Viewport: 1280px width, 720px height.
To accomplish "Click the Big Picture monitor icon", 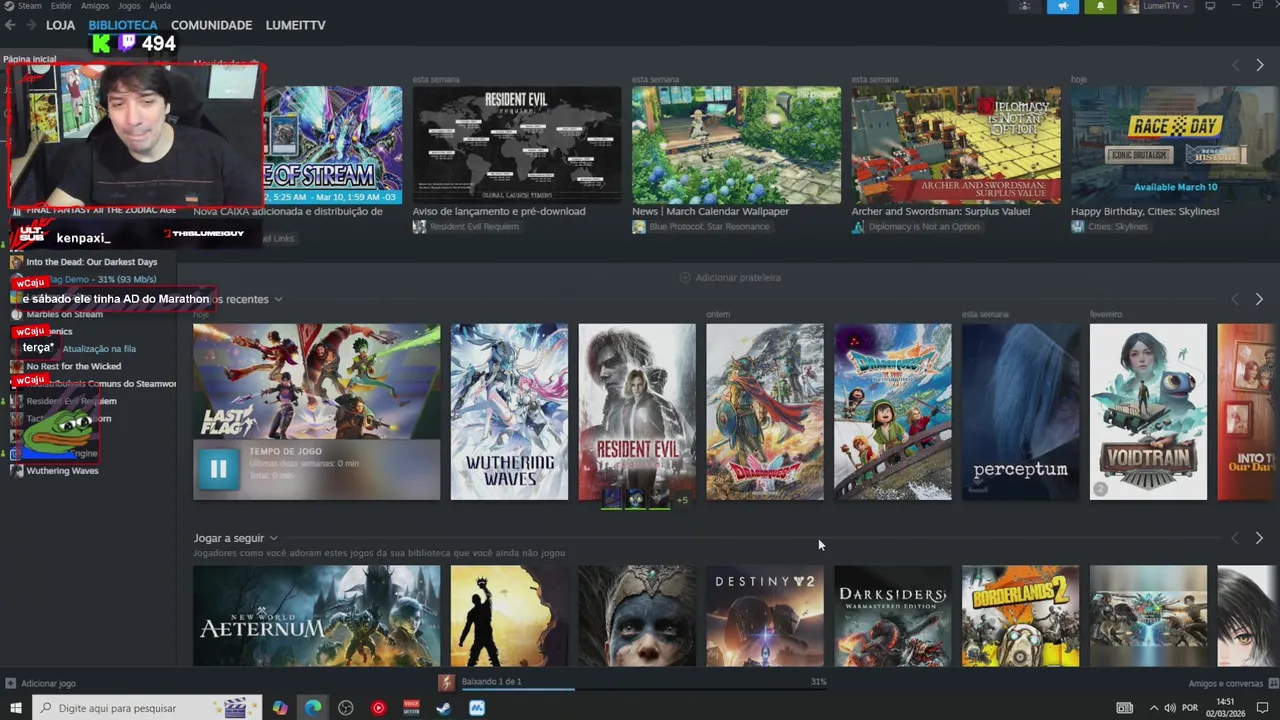I will (x=1210, y=6).
